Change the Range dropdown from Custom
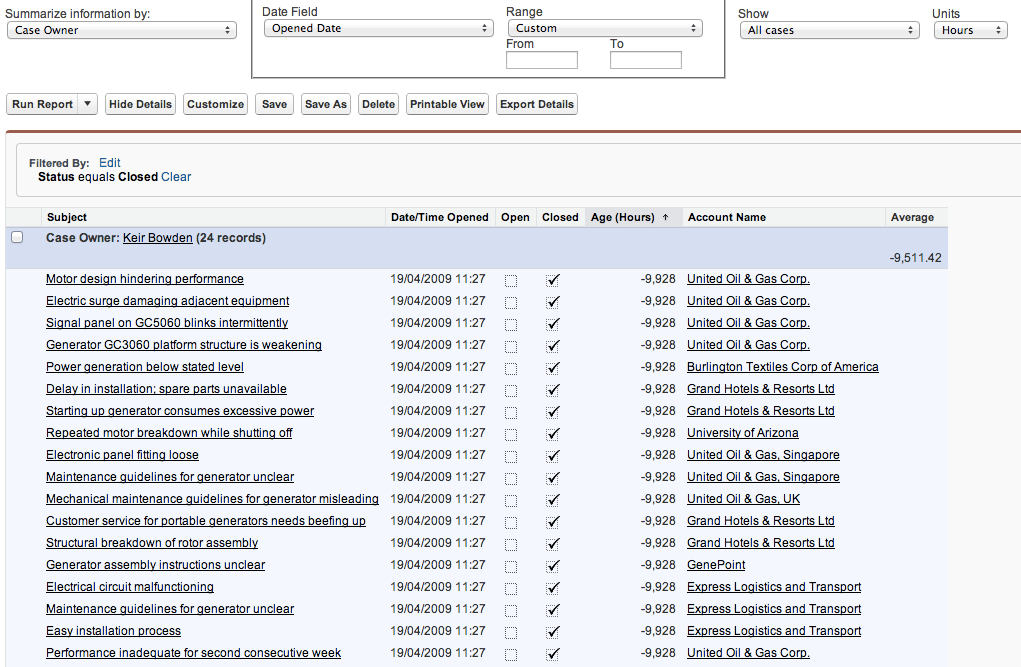1021x667 pixels. pos(604,28)
